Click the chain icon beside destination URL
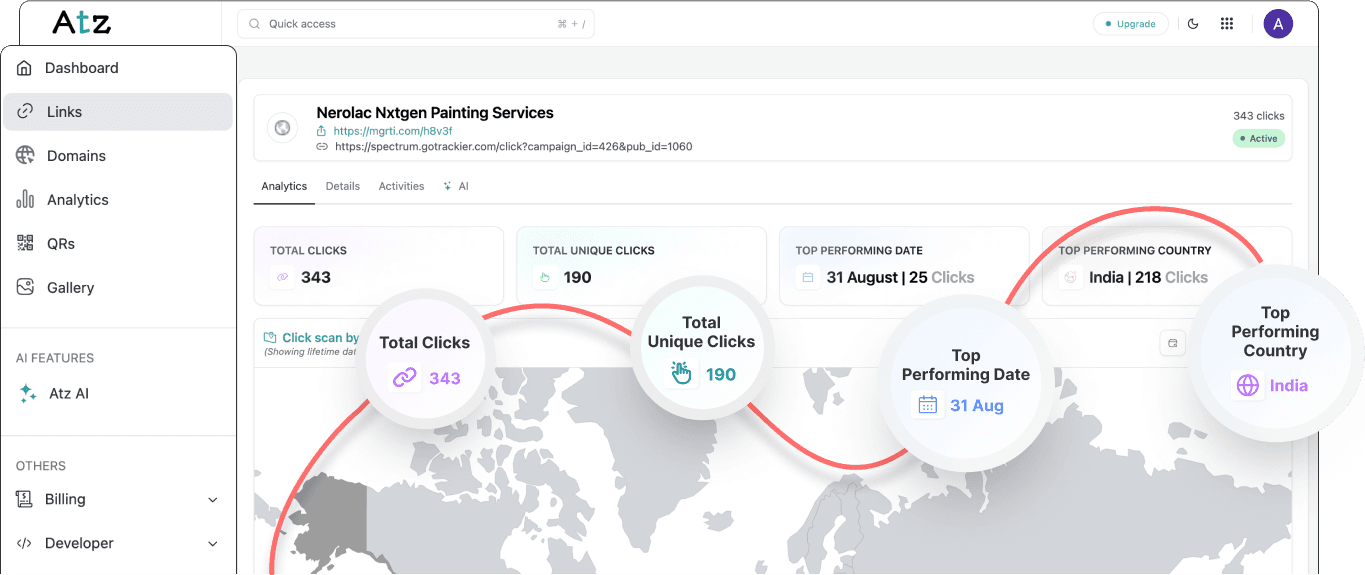This screenshot has width=1365, height=575. click(322, 146)
